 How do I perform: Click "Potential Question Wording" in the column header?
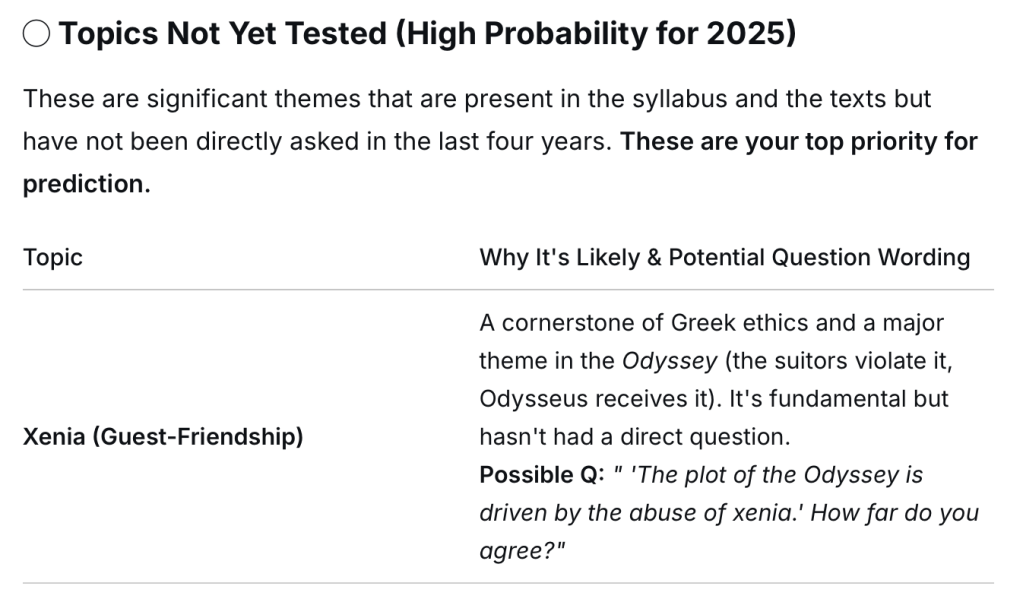(819, 258)
